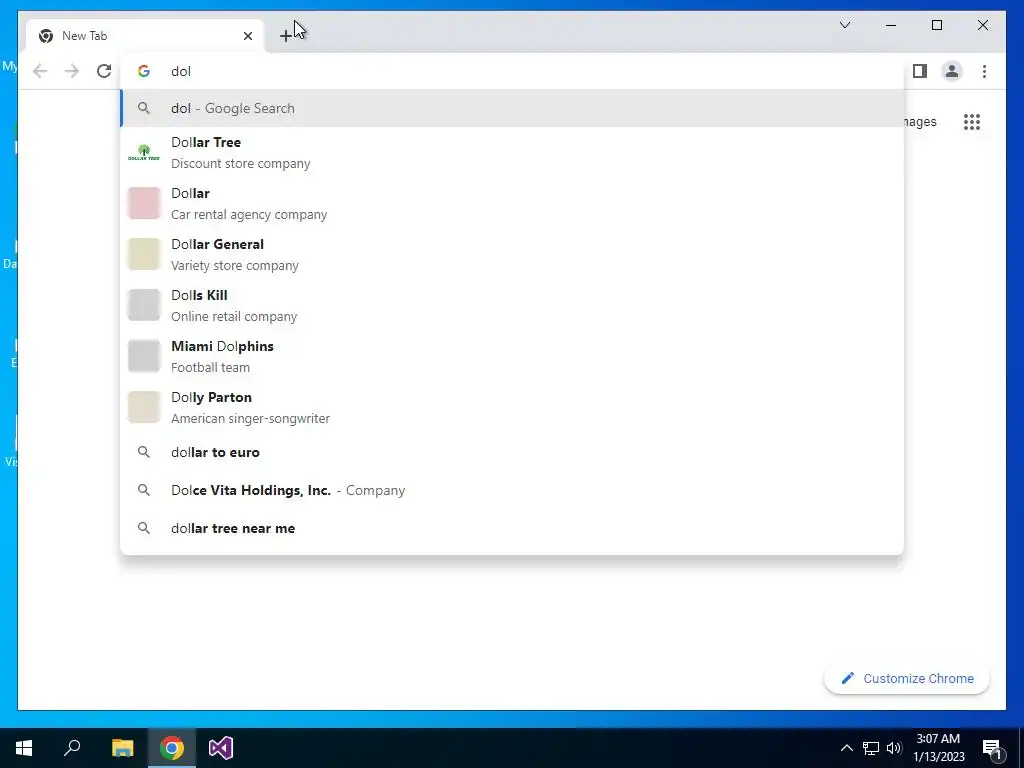Screen dimensions: 1024x768
Task: Click the Dolly Parton thumbnail image
Action: [144, 408]
